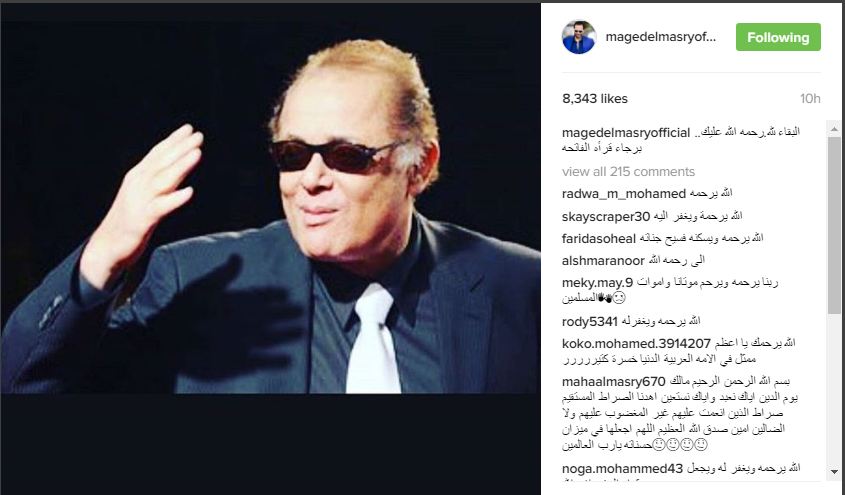Open skayscraper30 commenter profile
This screenshot has height=495, width=845.
point(606,217)
